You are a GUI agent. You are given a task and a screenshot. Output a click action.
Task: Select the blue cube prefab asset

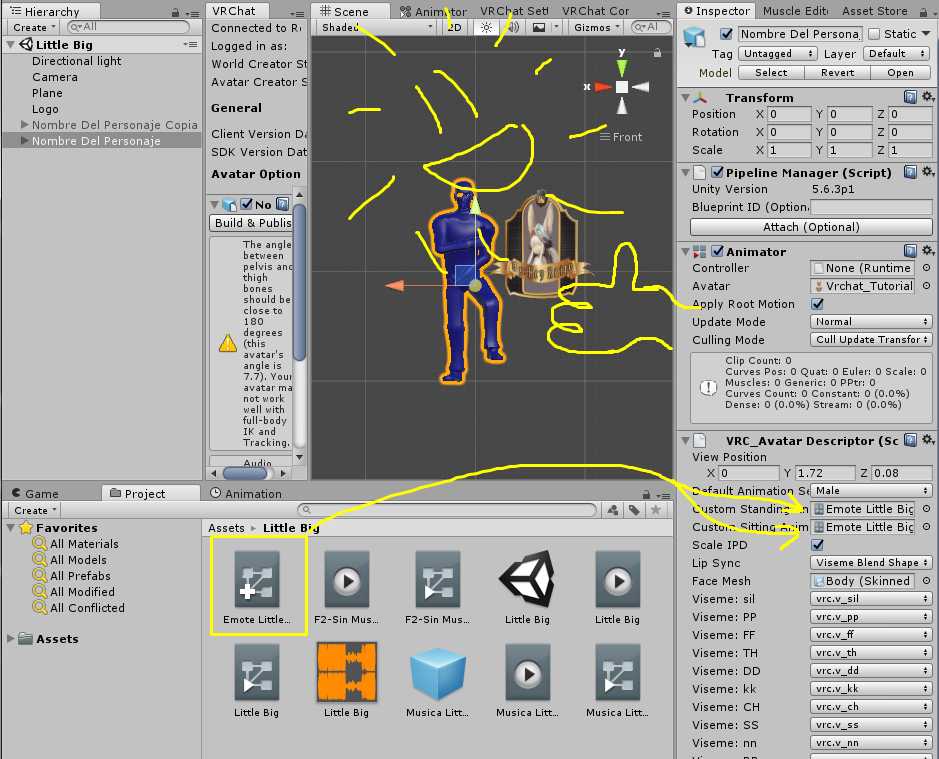[x=437, y=673]
